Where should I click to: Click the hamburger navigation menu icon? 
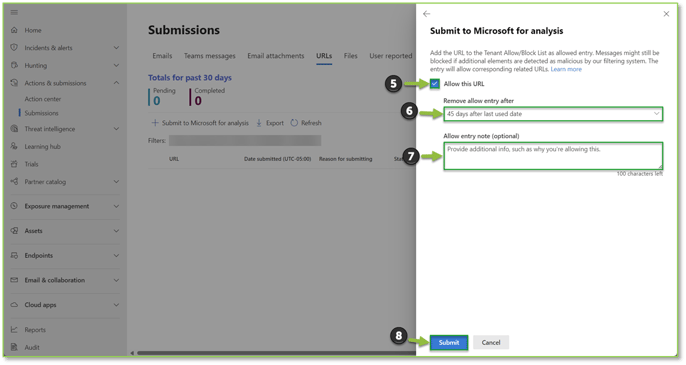click(x=14, y=12)
